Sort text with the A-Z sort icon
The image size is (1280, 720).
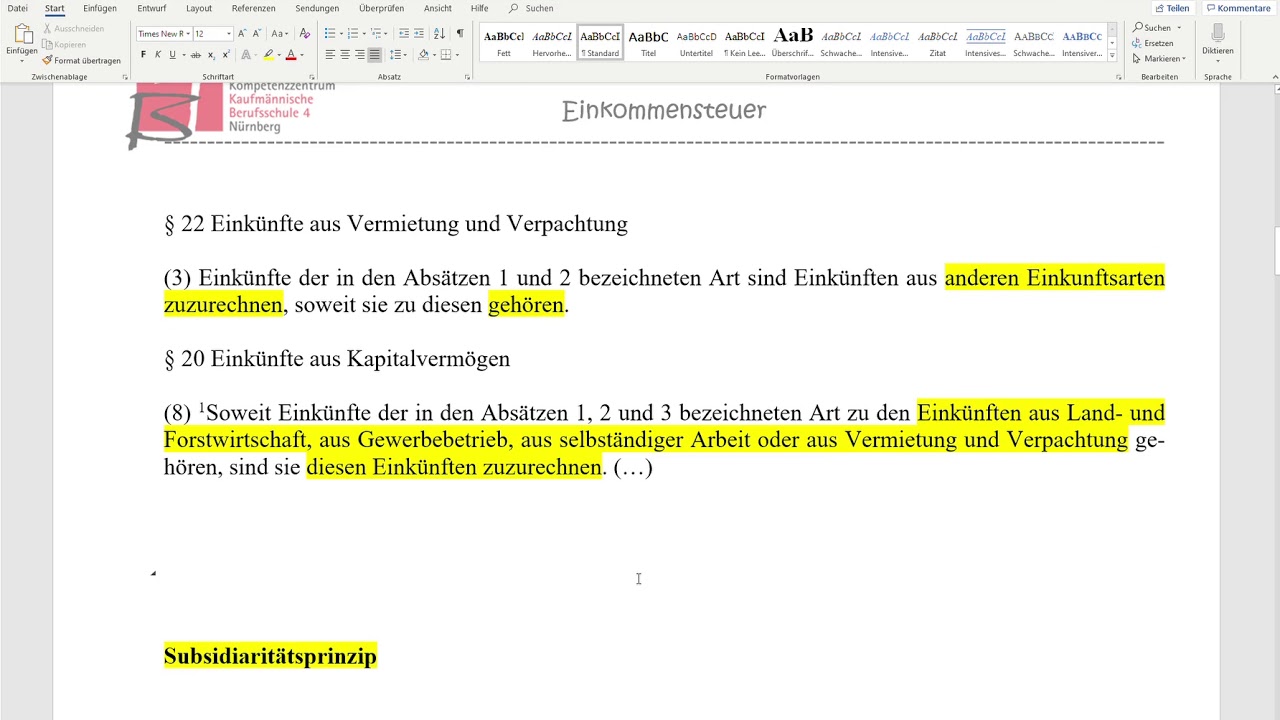tap(440, 34)
